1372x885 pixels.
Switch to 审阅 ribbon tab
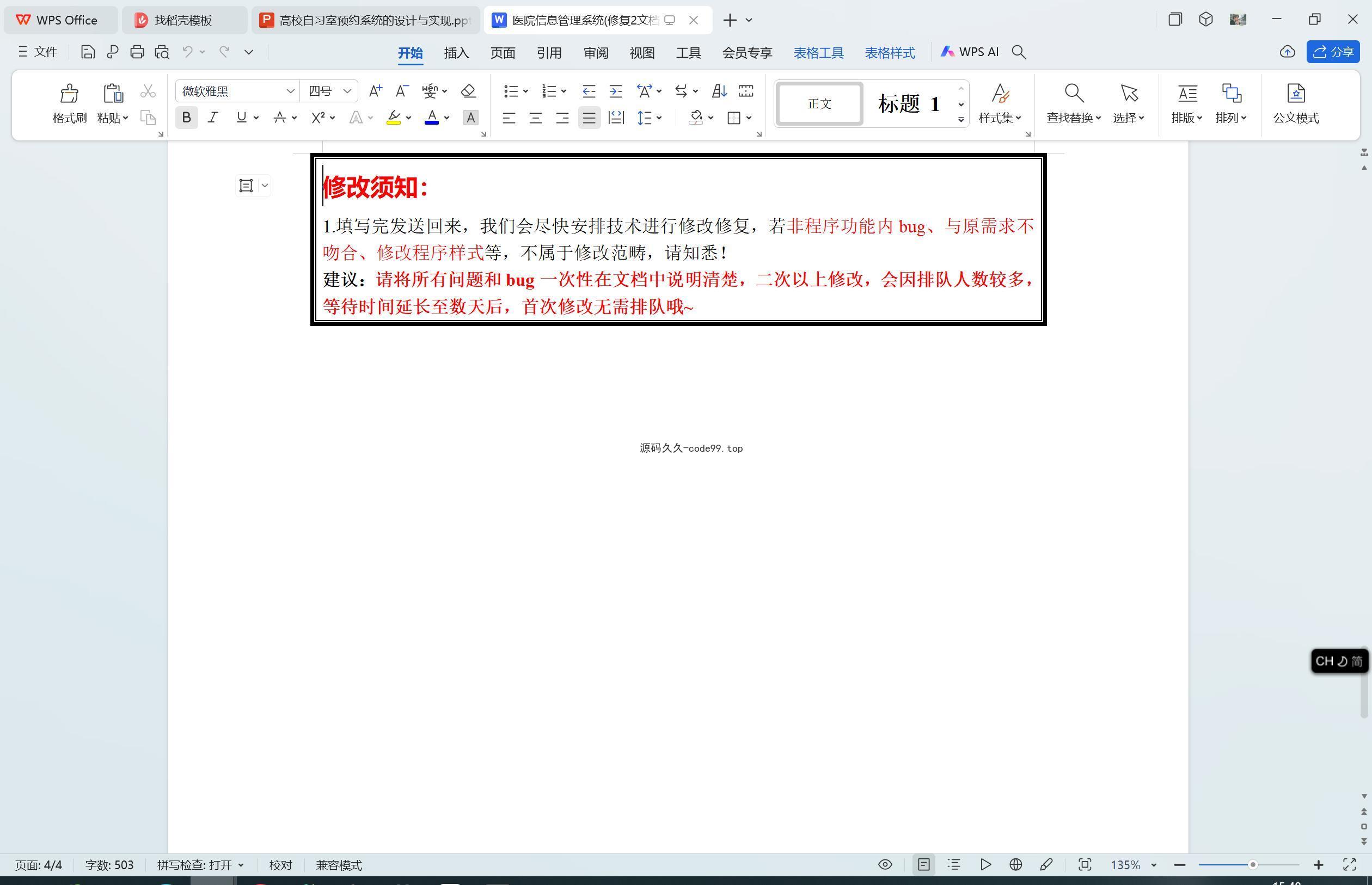tap(596, 53)
